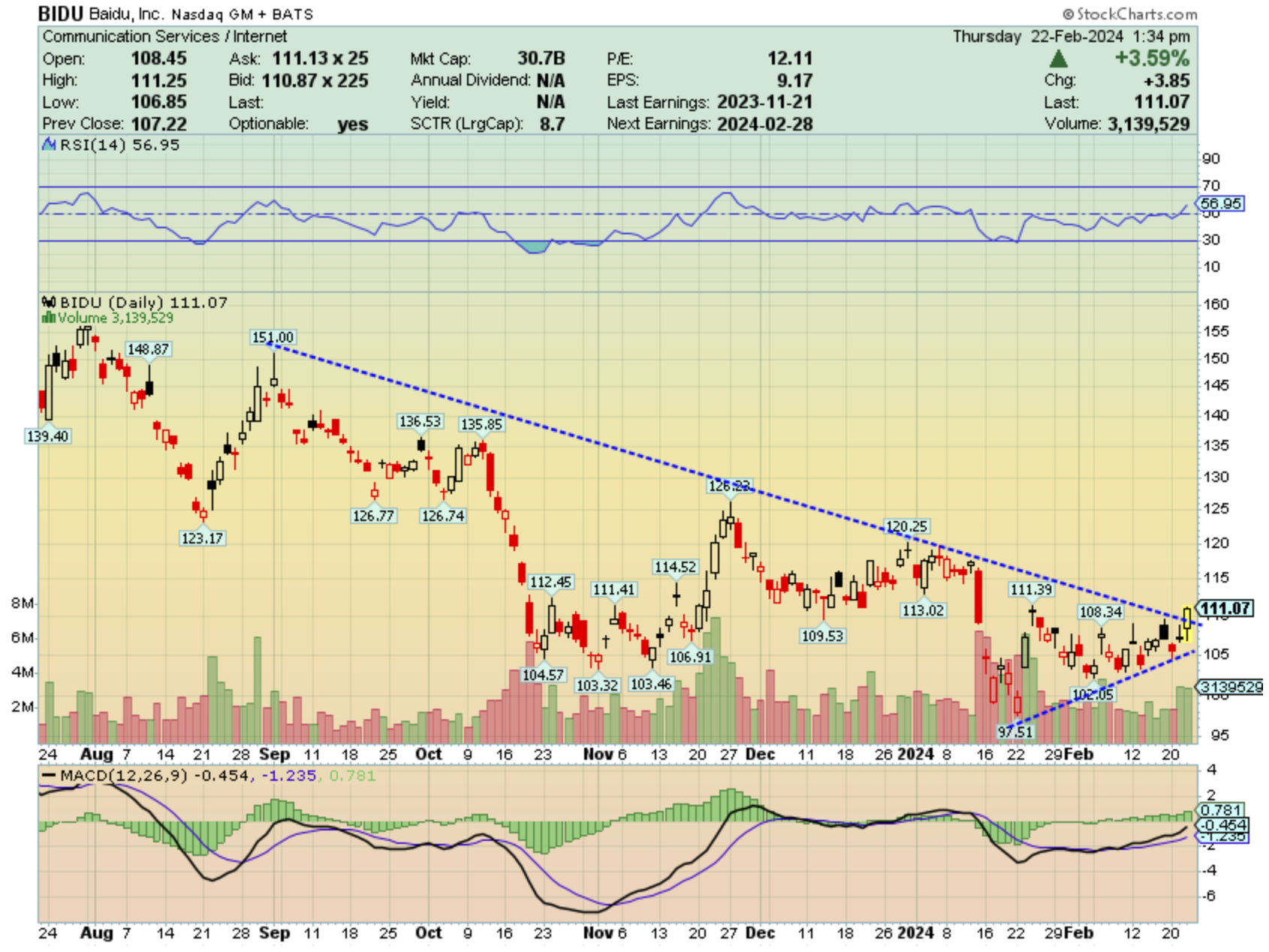Click the candlestick icon beside BIDU (Daily)
This screenshot has height=952, width=1269.
pos(49,302)
